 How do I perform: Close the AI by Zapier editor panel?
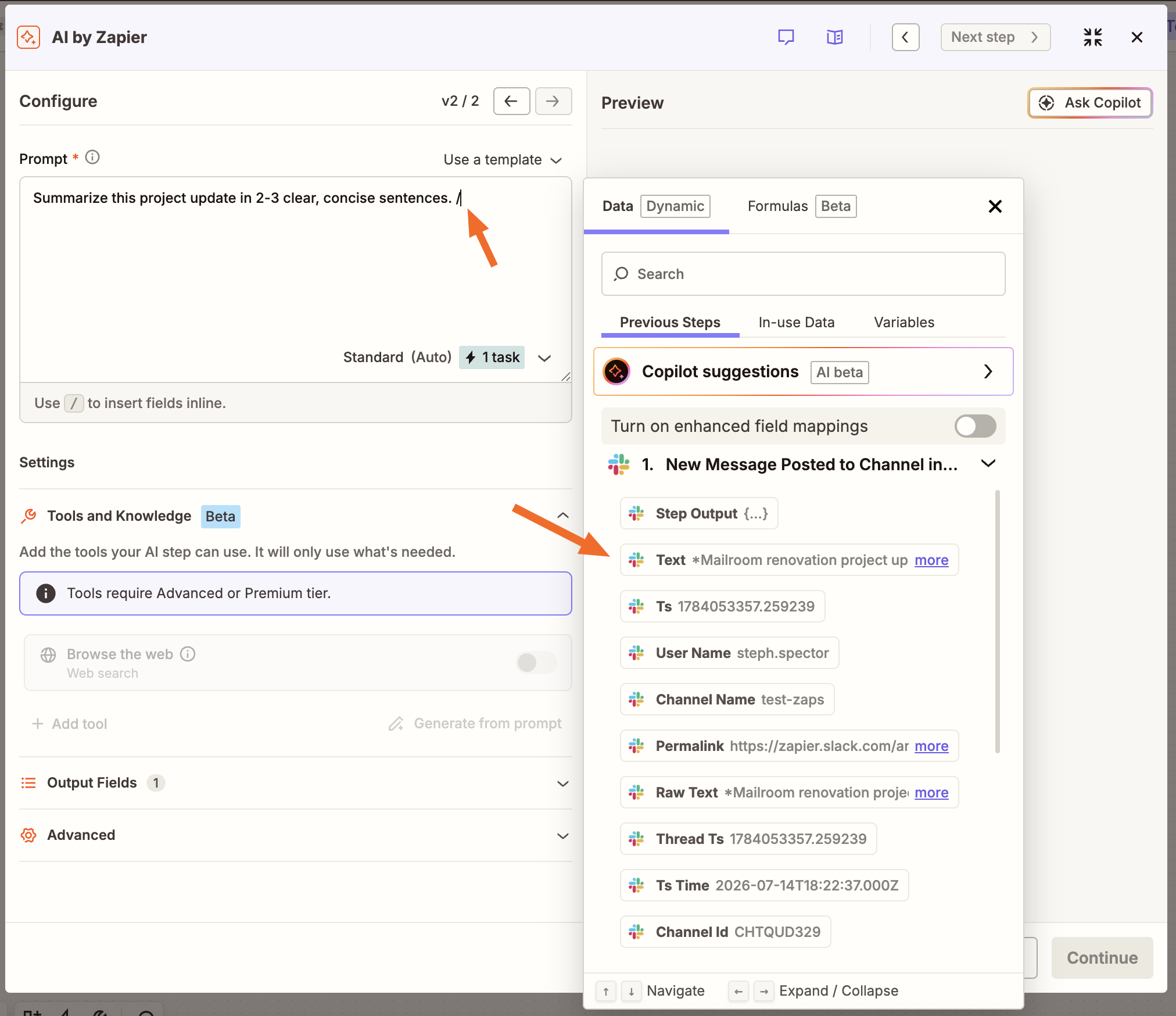1137,37
